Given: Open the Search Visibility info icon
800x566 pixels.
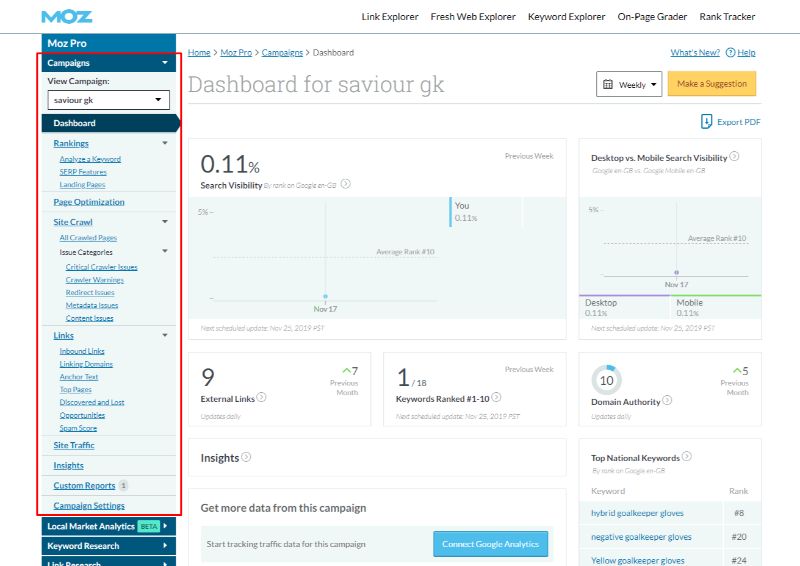Looking at the screenshot, I should [345, 184].
